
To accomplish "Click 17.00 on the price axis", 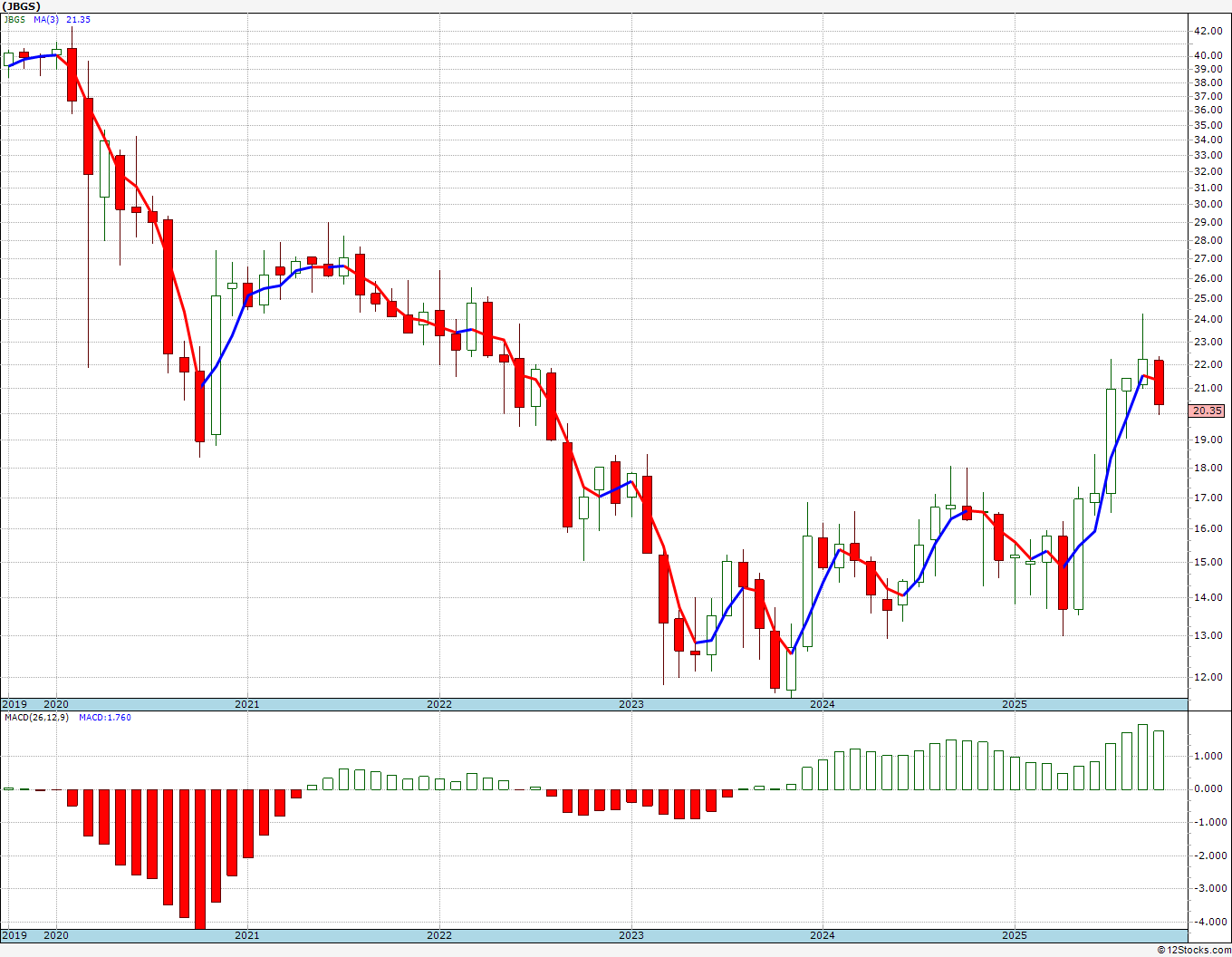I will point(1208,498).
